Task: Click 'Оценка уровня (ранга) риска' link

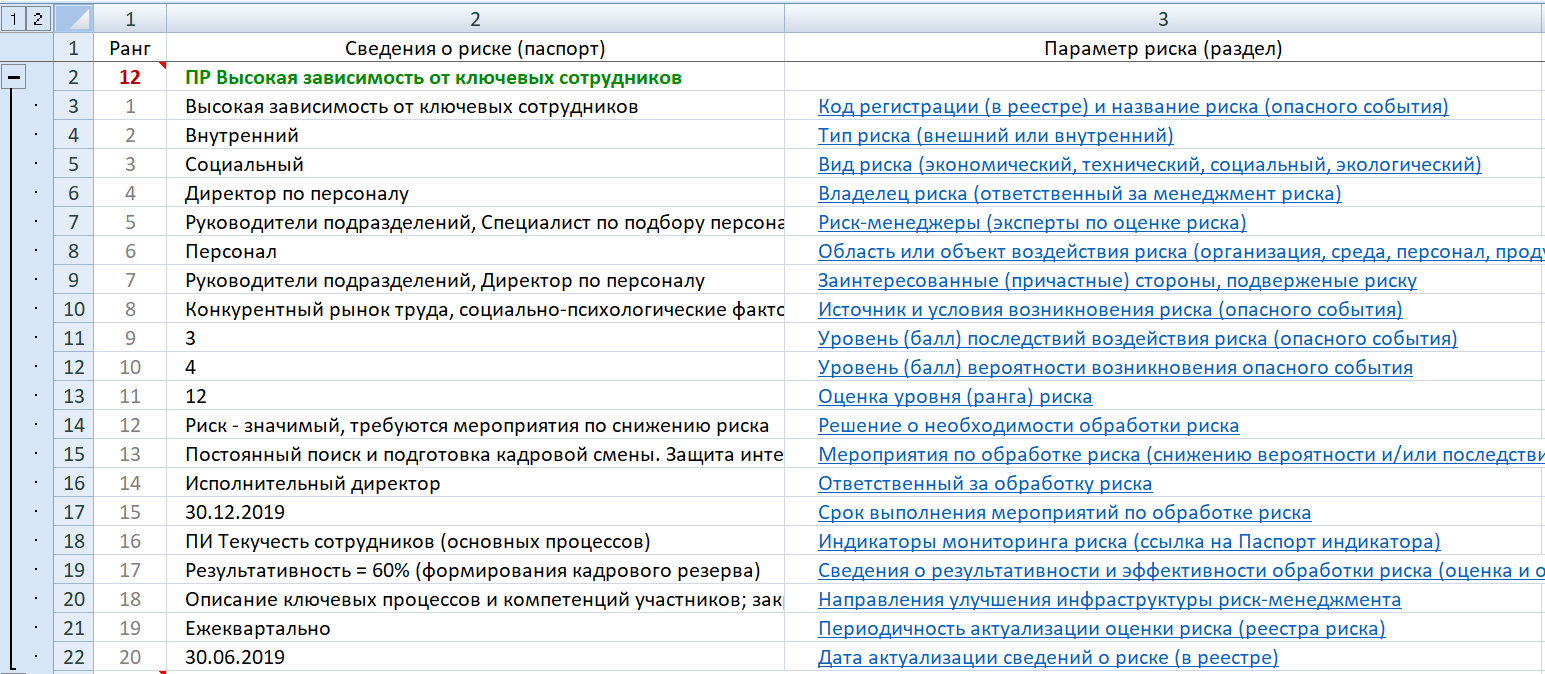Action: 955,397
